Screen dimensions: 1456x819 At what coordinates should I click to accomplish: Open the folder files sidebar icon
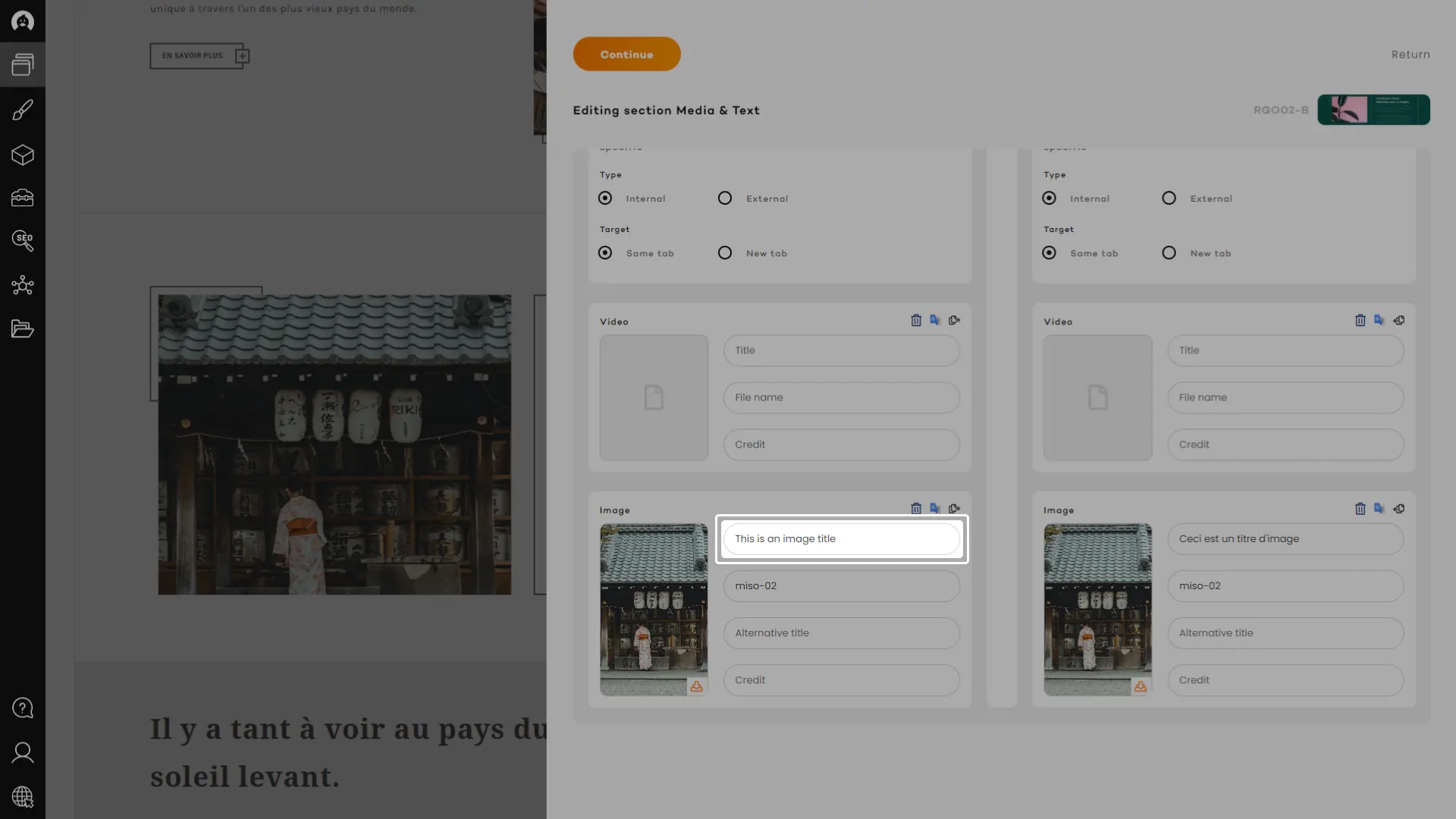(x=23, y=328)
